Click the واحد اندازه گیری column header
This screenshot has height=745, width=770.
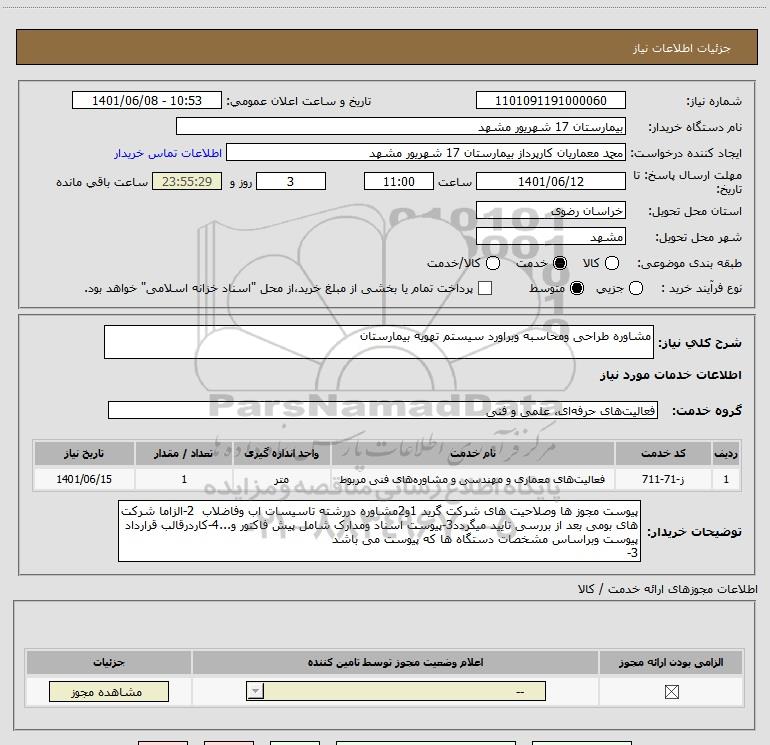pyautogui.click(x=281, y=453)
